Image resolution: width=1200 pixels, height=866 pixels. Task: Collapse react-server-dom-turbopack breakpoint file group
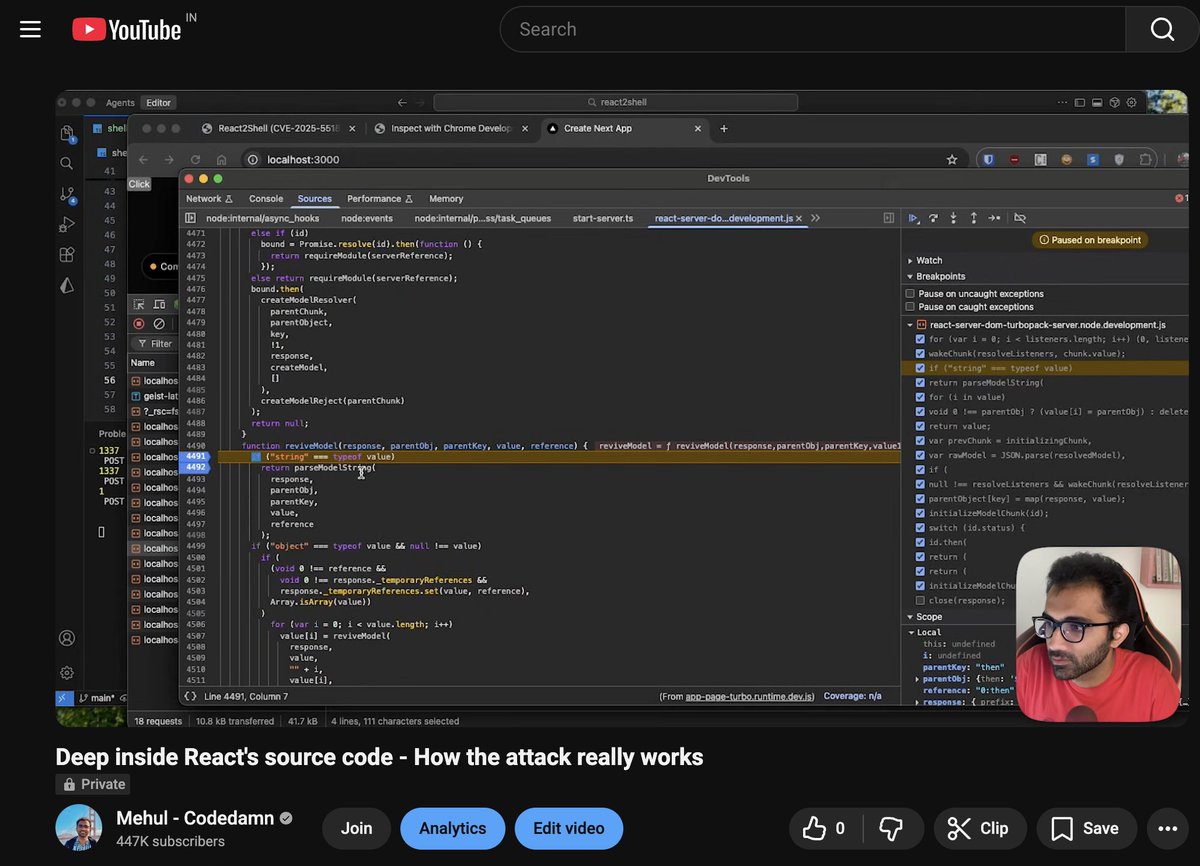click(910, 325)
